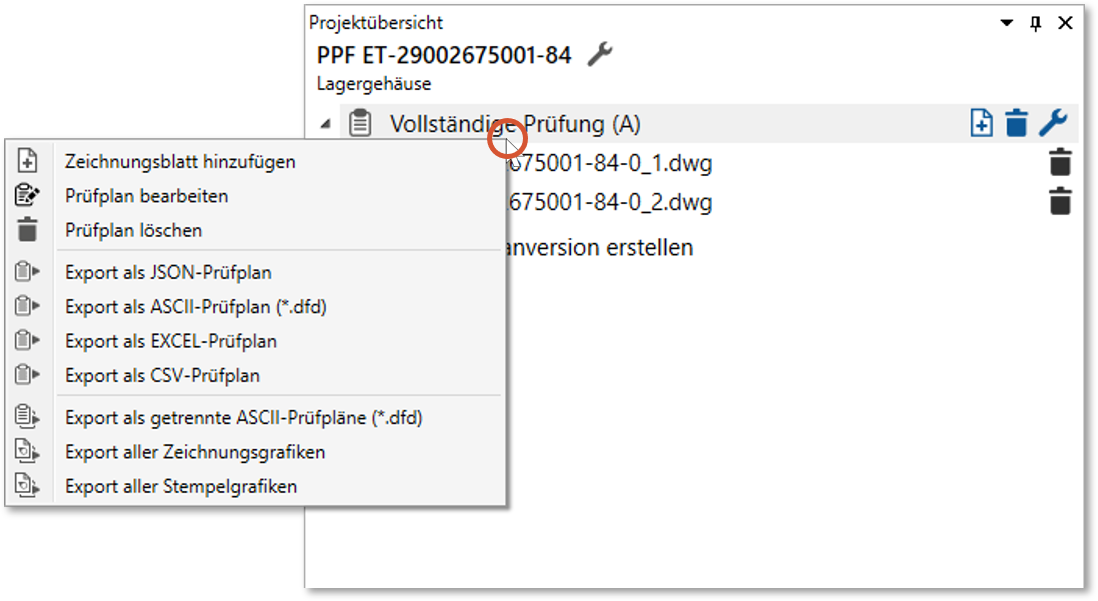Click the blue add drawing sheet icon
Screen dimensions: 1098x601
click(x=981, y=123)
